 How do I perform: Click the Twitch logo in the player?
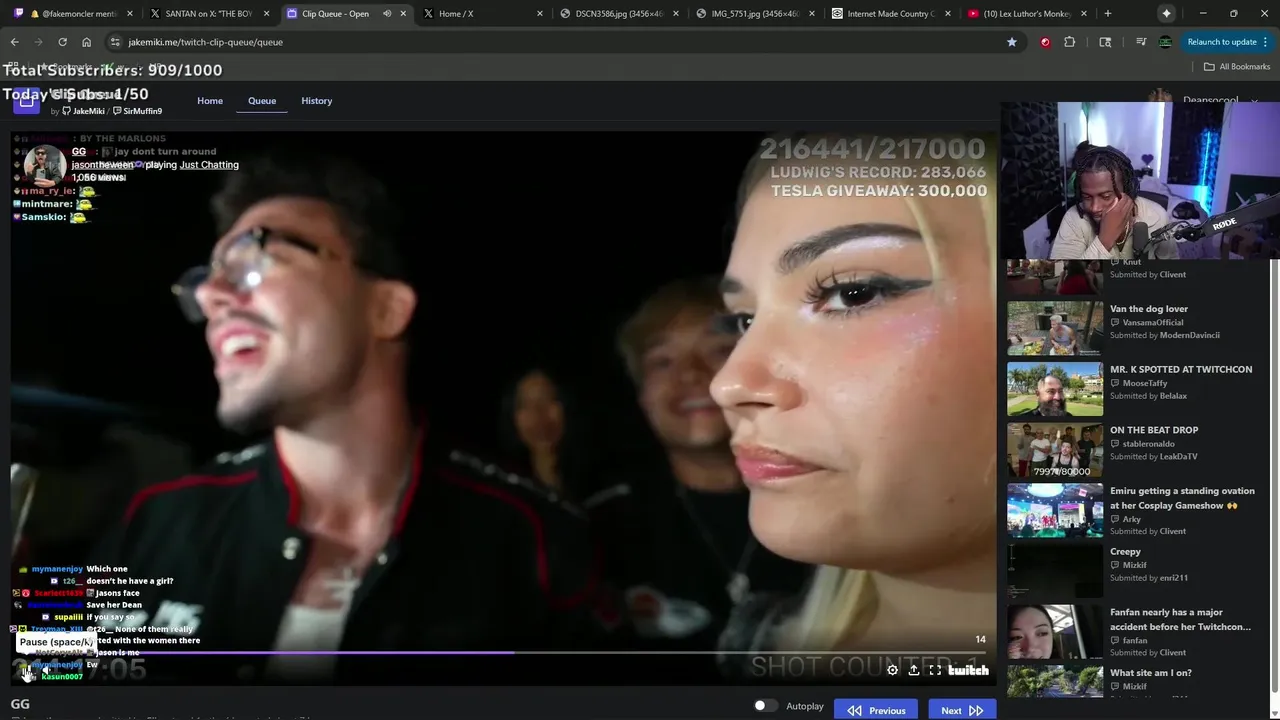tap(968, 670)
